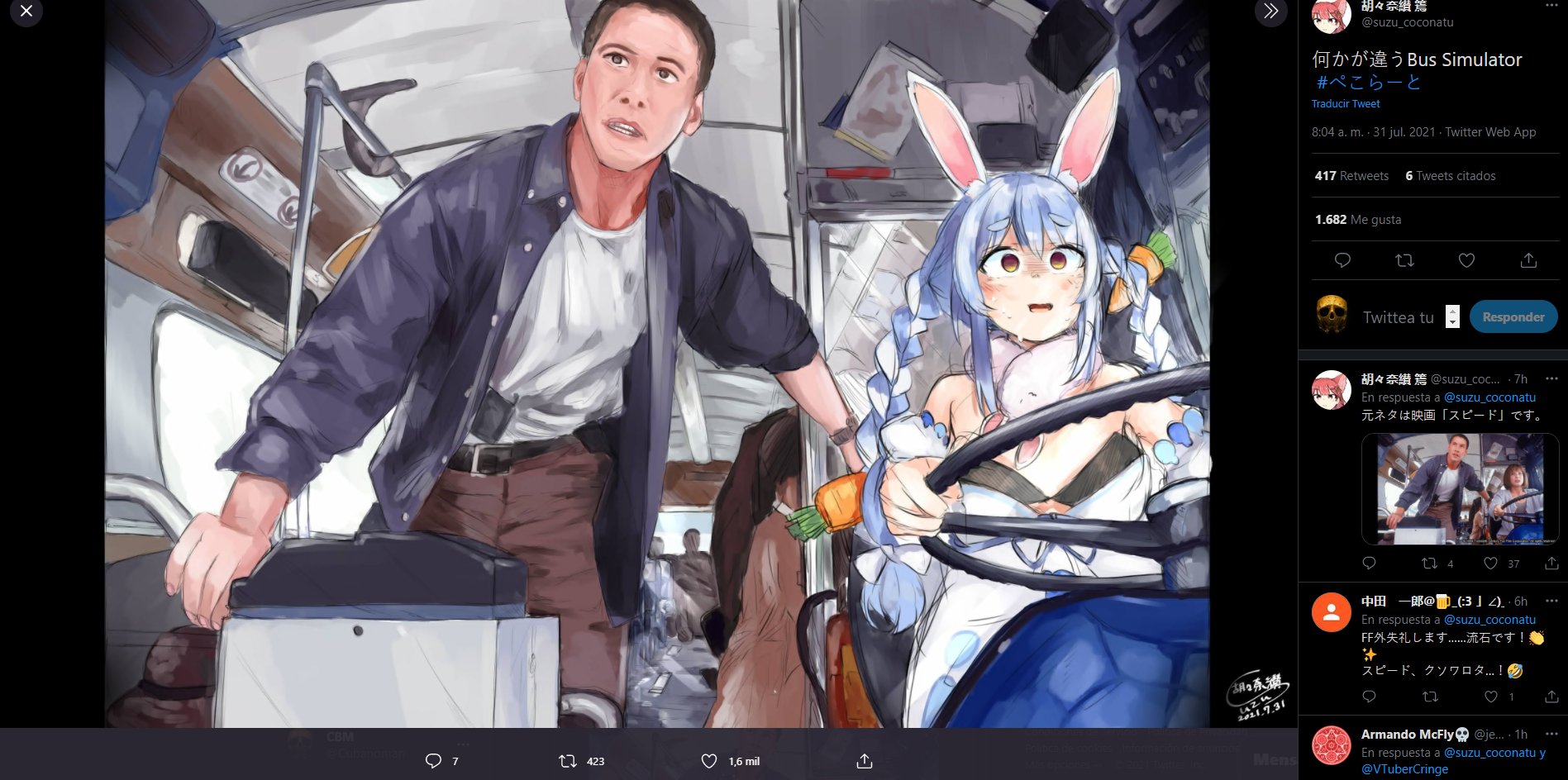
Task: Open options for Armando McFly's reply
Action: (x=1551, y=734)
